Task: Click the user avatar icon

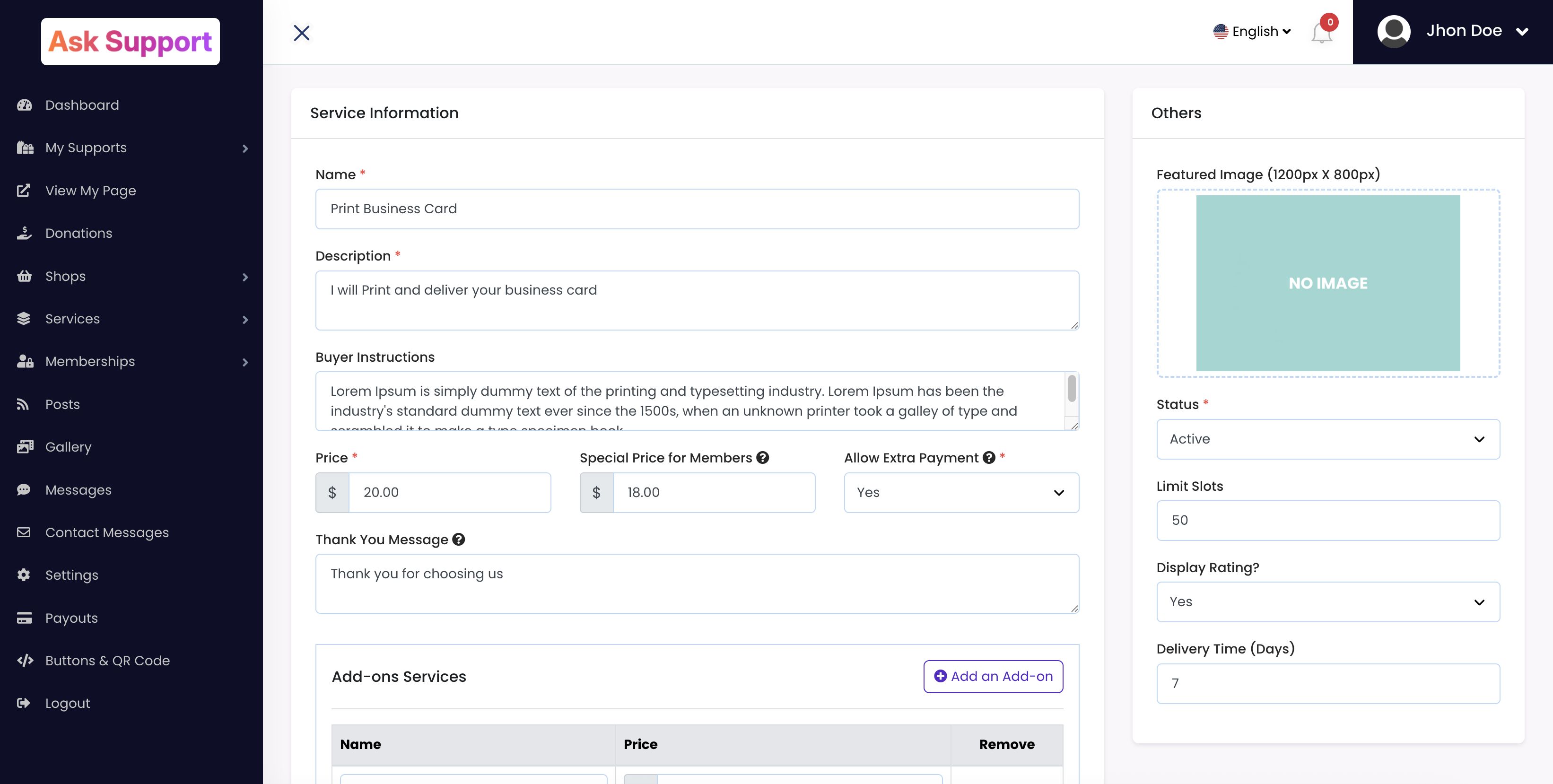Action: tap(1393, 31)
